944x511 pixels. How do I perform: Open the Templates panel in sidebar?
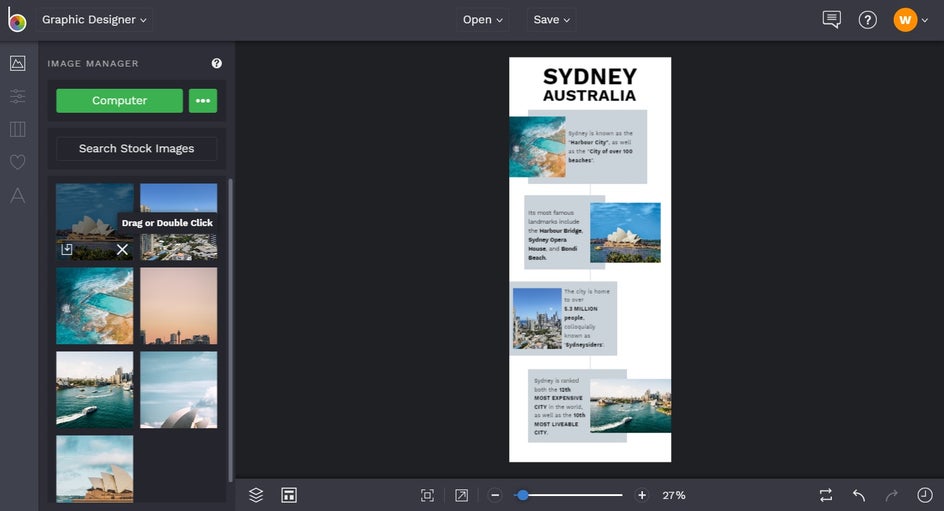(17, 129)
